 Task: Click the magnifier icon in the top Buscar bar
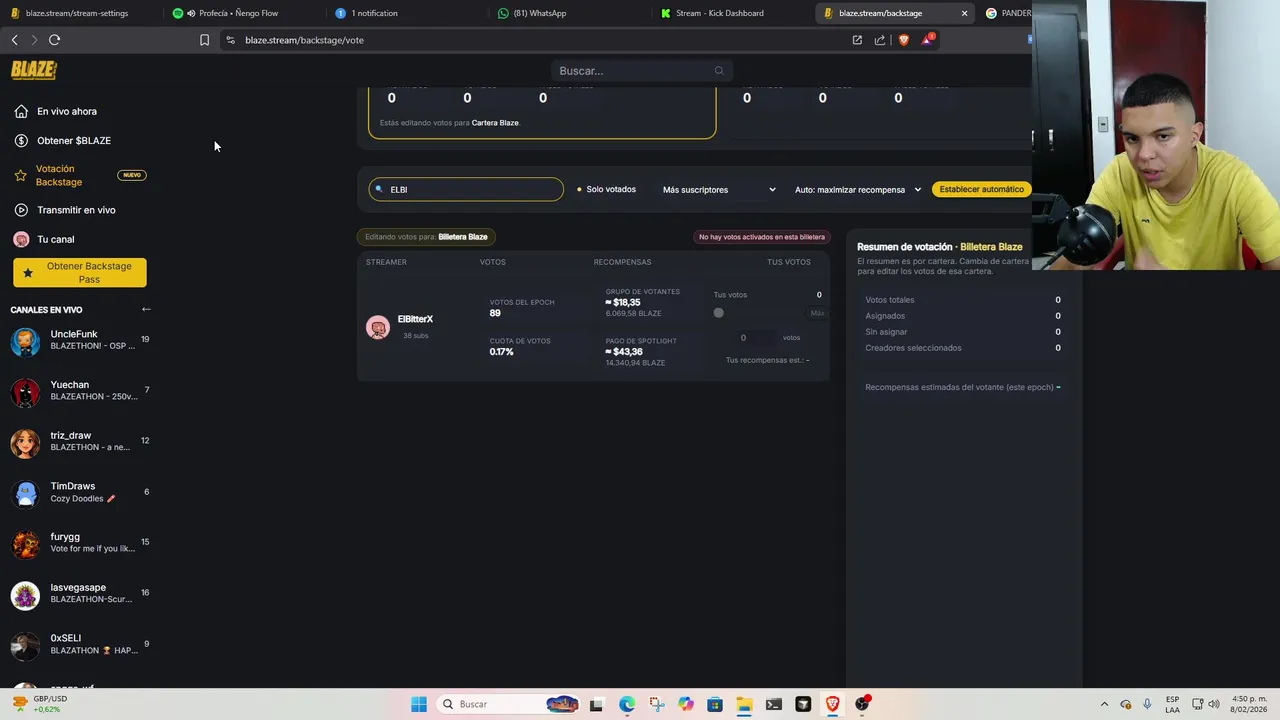[718, 71]
